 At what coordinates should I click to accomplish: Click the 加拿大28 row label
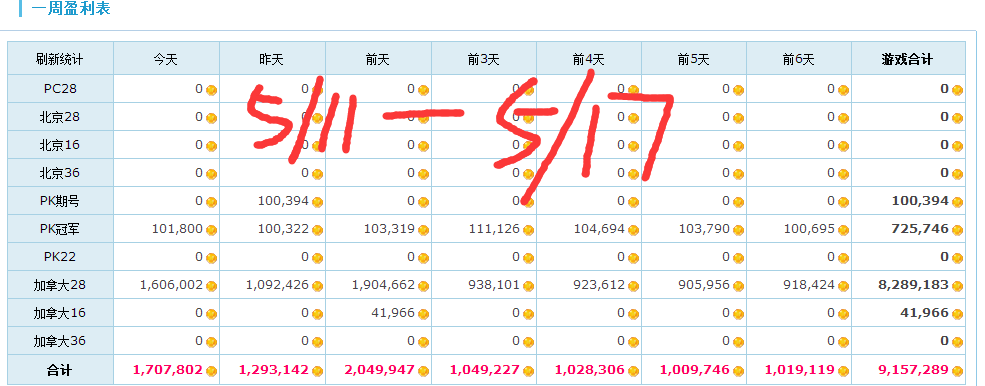click(x=60, y=285)
